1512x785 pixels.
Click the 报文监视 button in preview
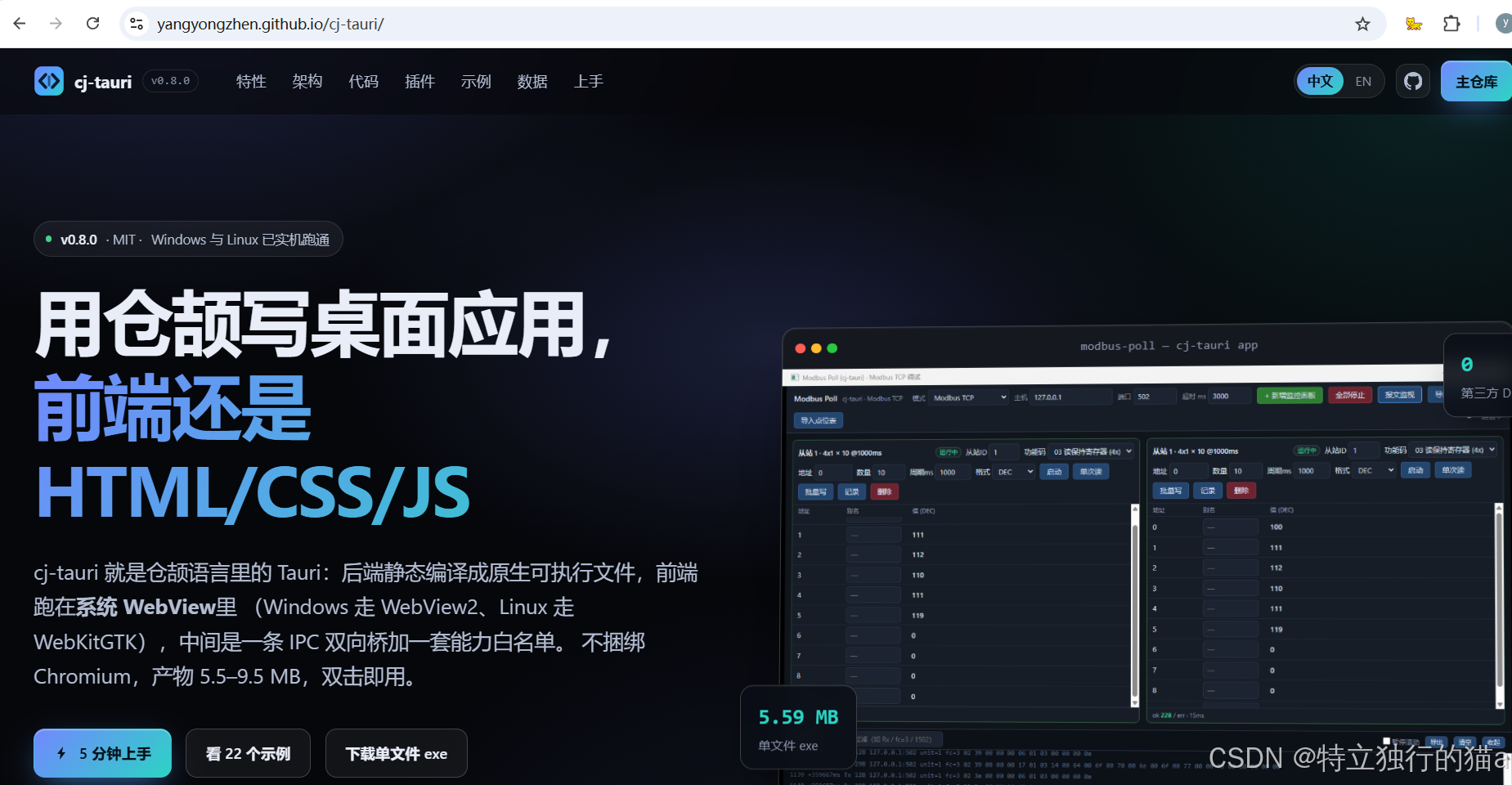click(x=1400, y=395)
